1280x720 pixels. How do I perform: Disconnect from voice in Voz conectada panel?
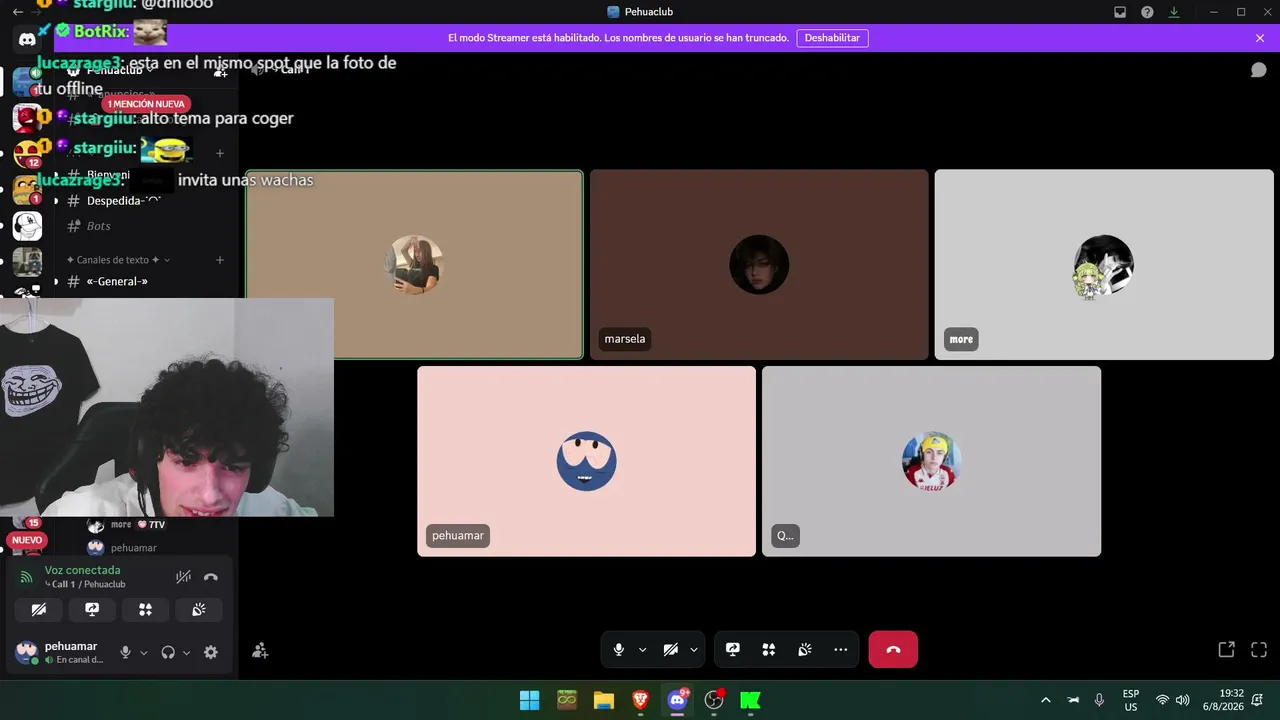(211, 577)
